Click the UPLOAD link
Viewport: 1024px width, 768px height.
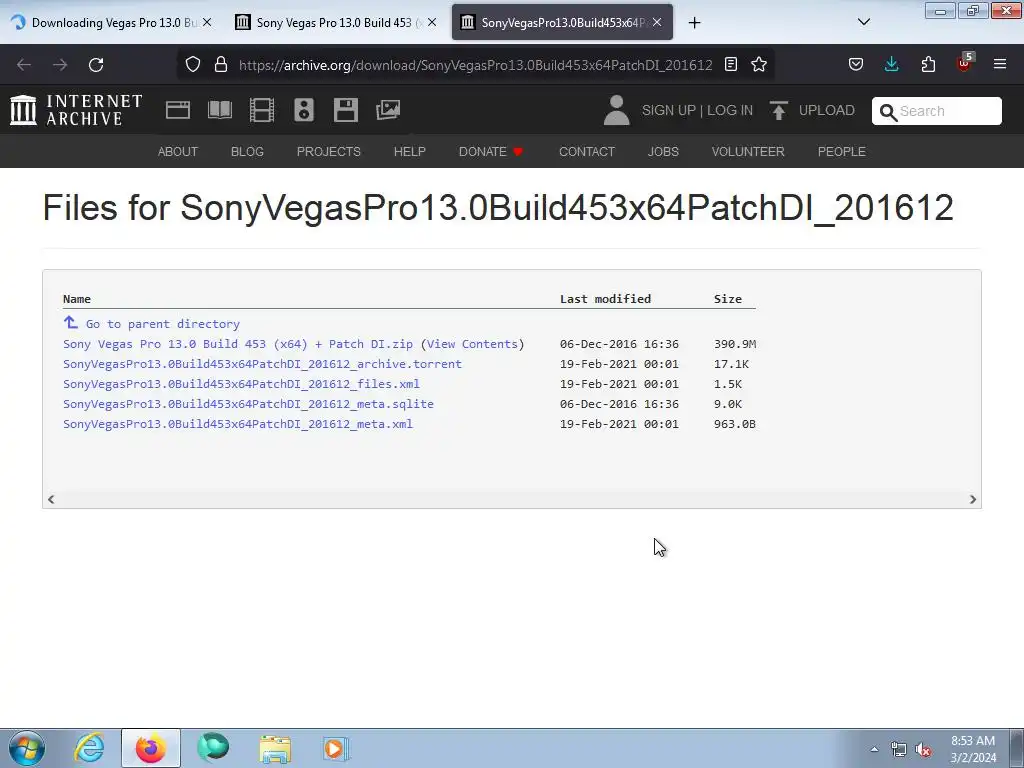pyautogui.click(x=826, y=110)
